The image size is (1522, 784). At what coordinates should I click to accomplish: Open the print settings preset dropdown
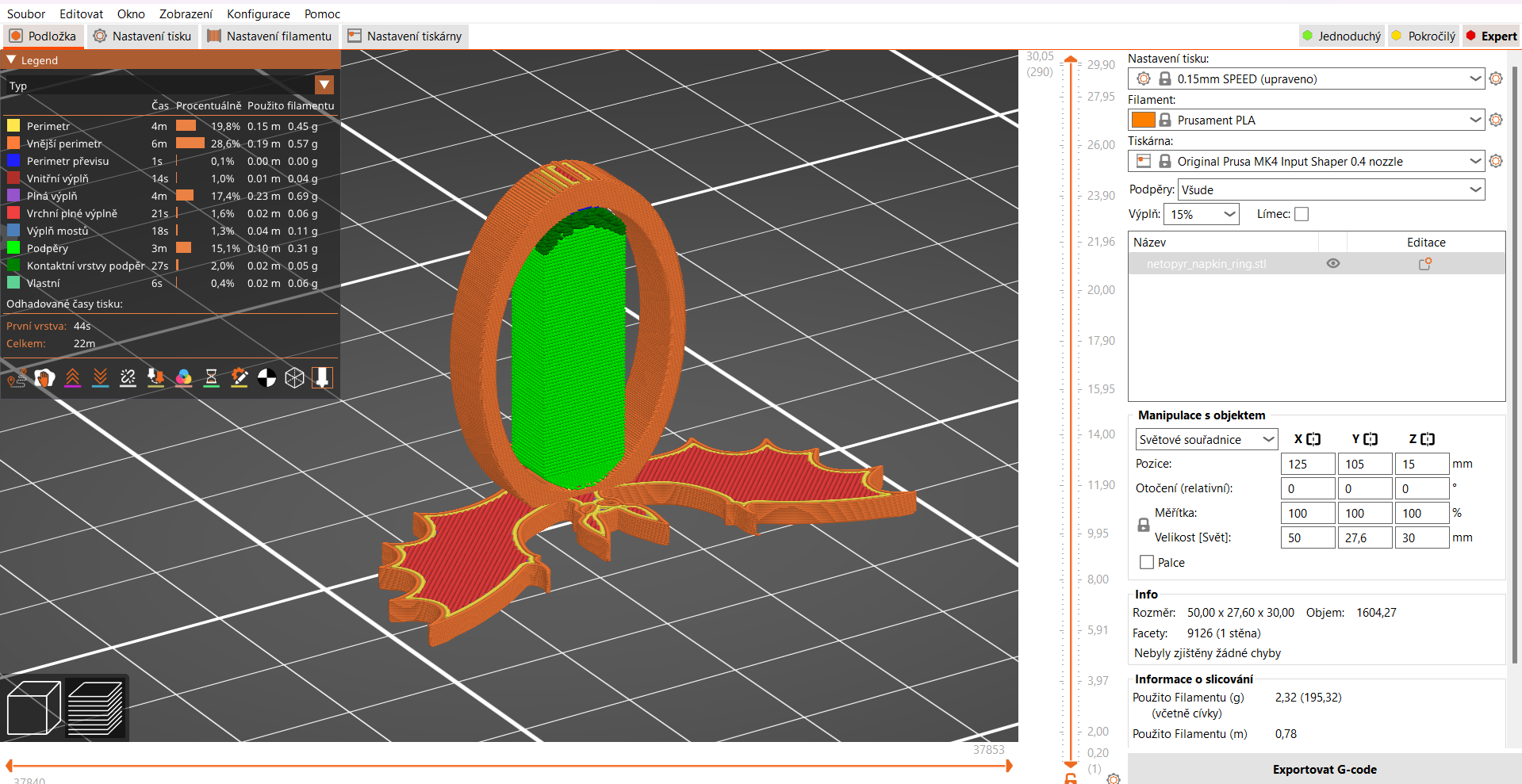(x=1306, y=78)
